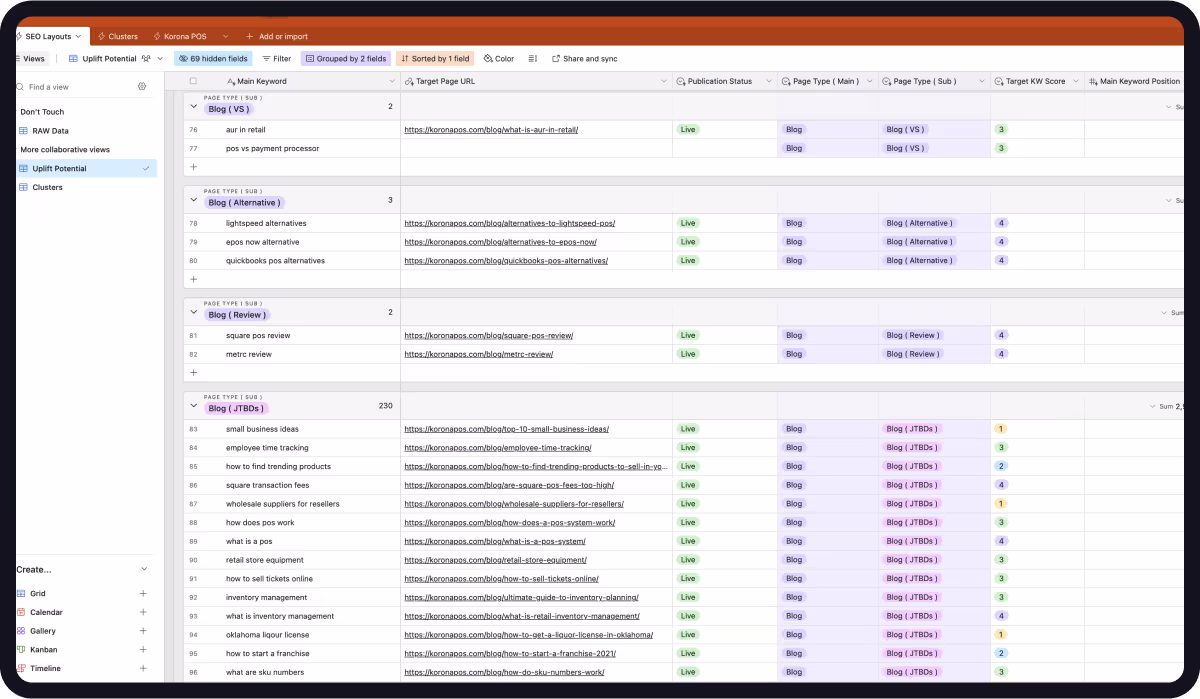This screenshot has height=699, width=1200.
Task: Add a new Gallery view
Action: (143, 631)
